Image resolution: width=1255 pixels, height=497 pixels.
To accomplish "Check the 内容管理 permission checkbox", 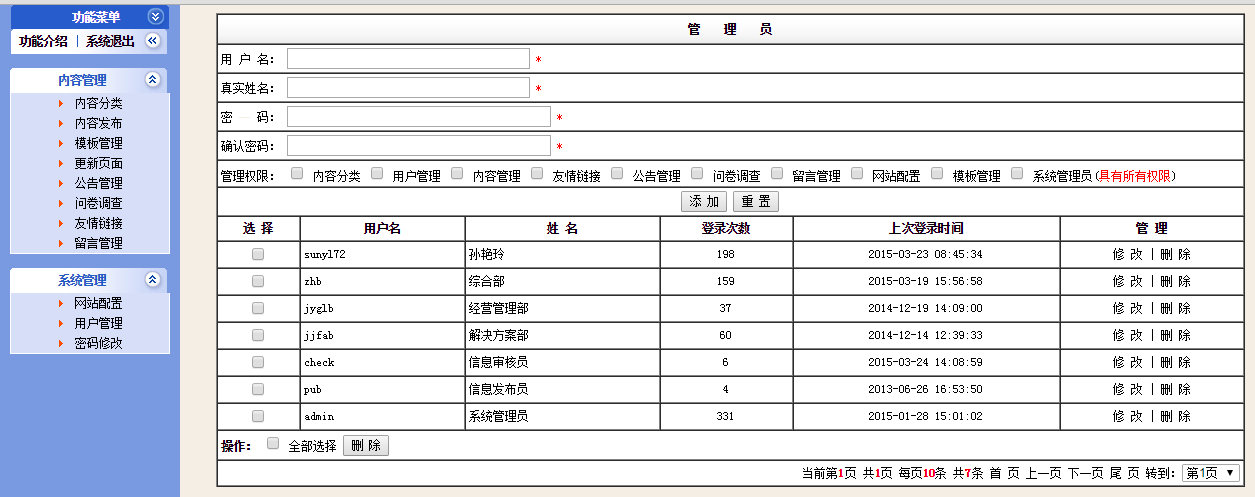I will [x=457, y=173].
